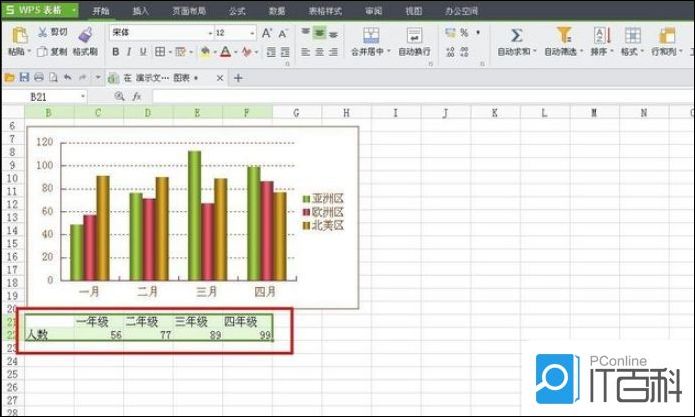Toggle middle vertical alignment
This screenshot has width=695, height=417.
(319, 32)
